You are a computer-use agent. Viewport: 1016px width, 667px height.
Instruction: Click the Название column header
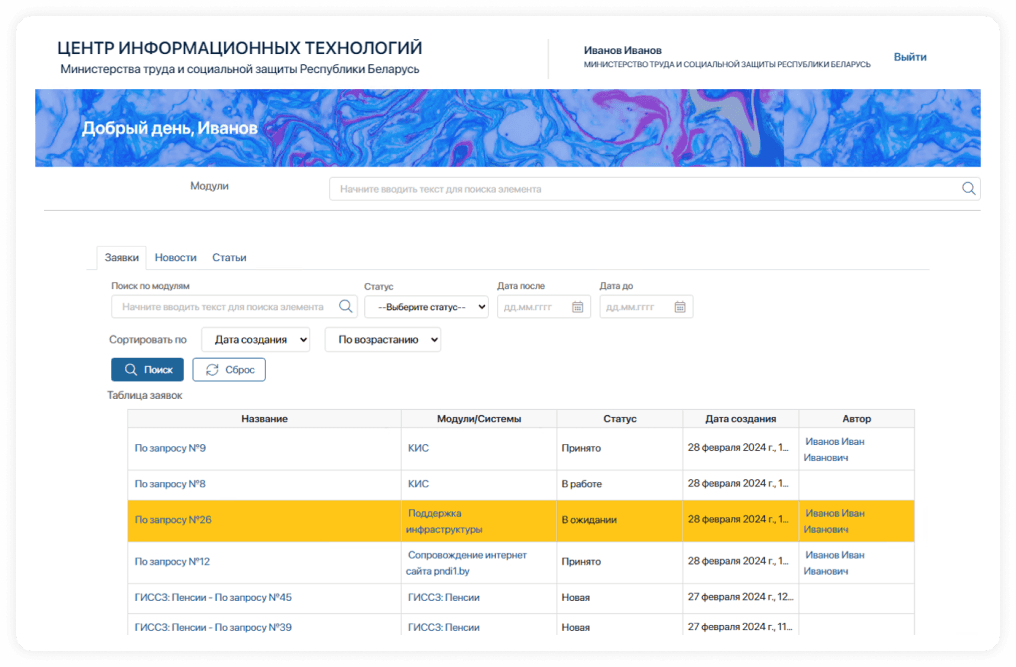tap(264, 419)
